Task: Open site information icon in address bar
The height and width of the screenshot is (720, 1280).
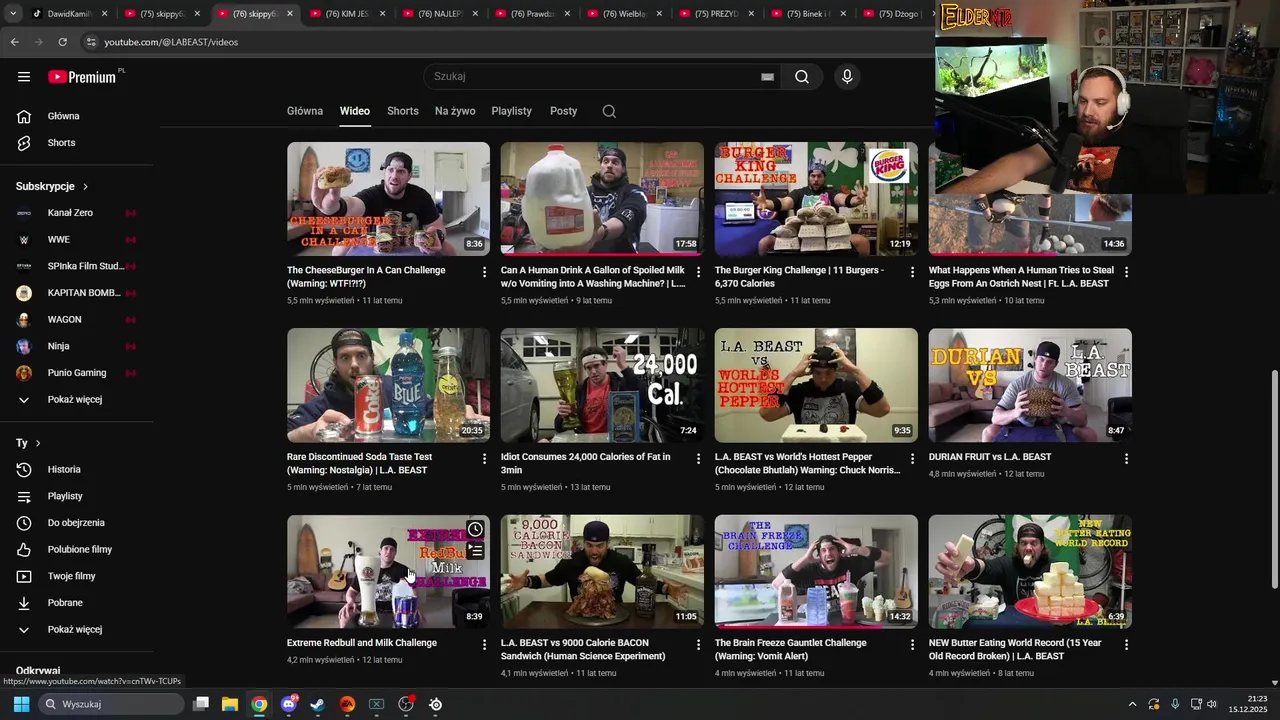Action: pos(91,42)
